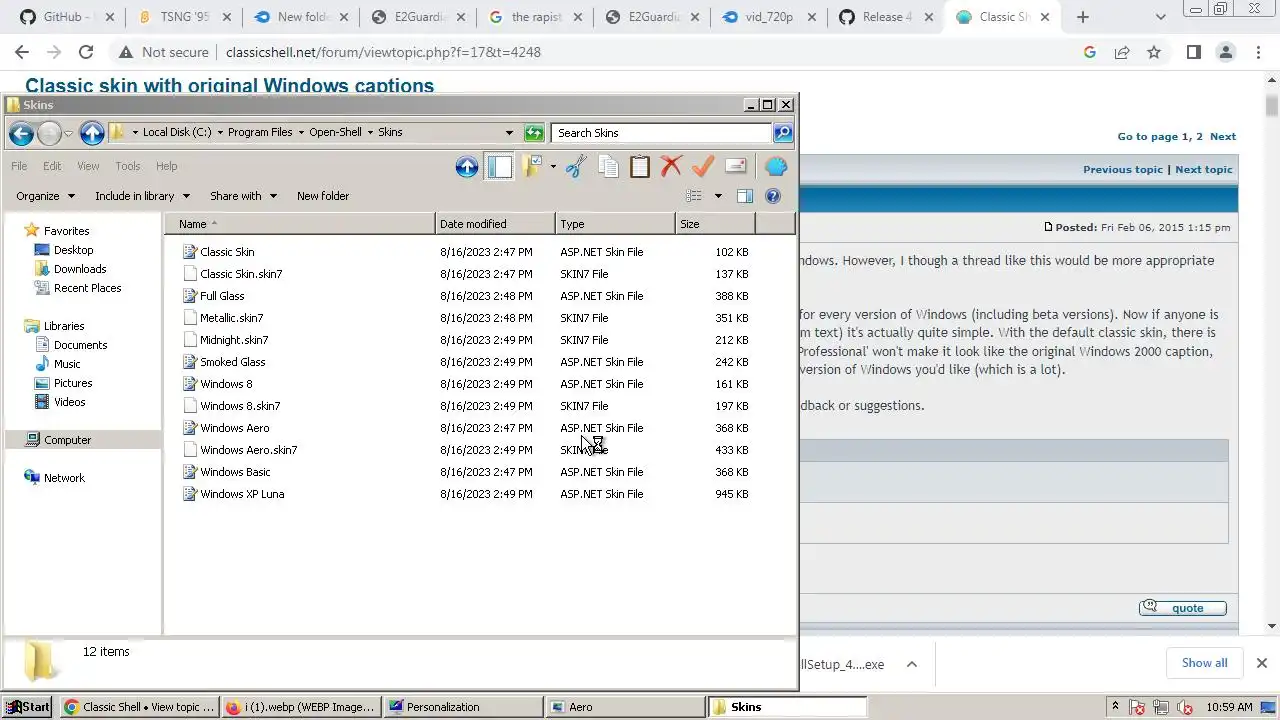Open the recent pages dropdown arrow
This screenshot has height=720, width=1280.
(68, 133)
